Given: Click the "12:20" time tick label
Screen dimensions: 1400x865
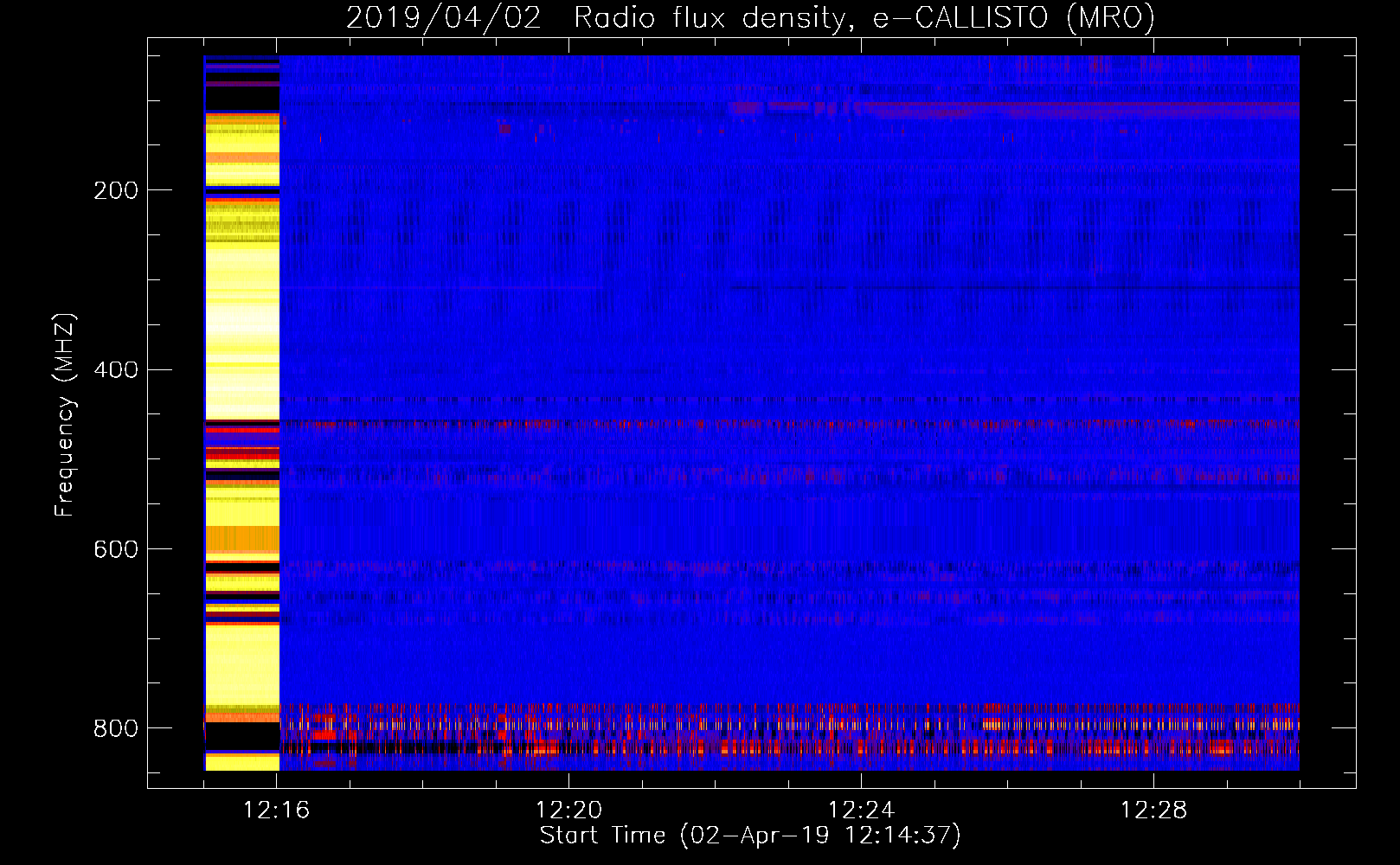Looking at the screenshot, I should coord(569,811).
